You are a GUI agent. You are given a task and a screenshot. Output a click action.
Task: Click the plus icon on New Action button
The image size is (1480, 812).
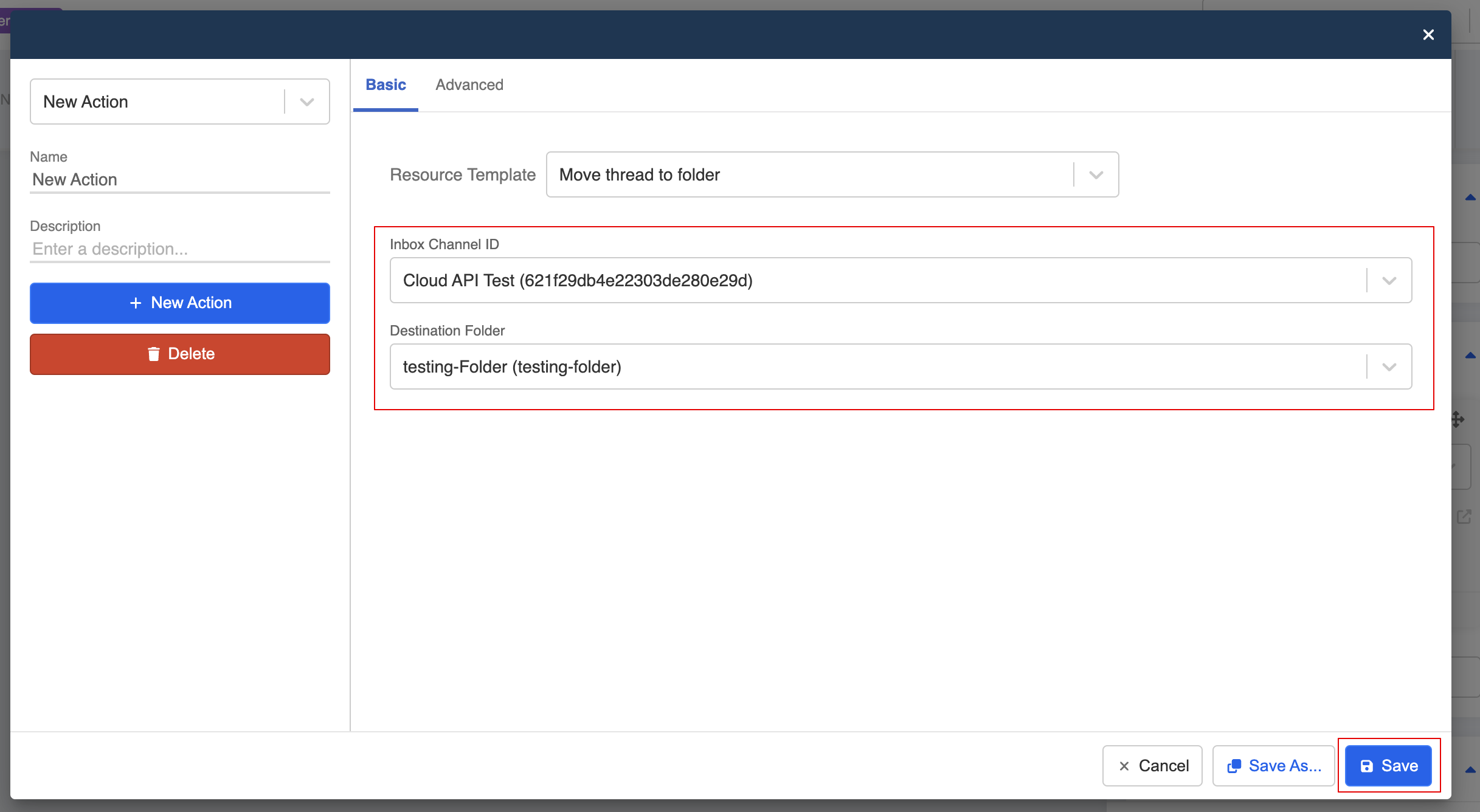pyautogui.click(x=136, y=303)
